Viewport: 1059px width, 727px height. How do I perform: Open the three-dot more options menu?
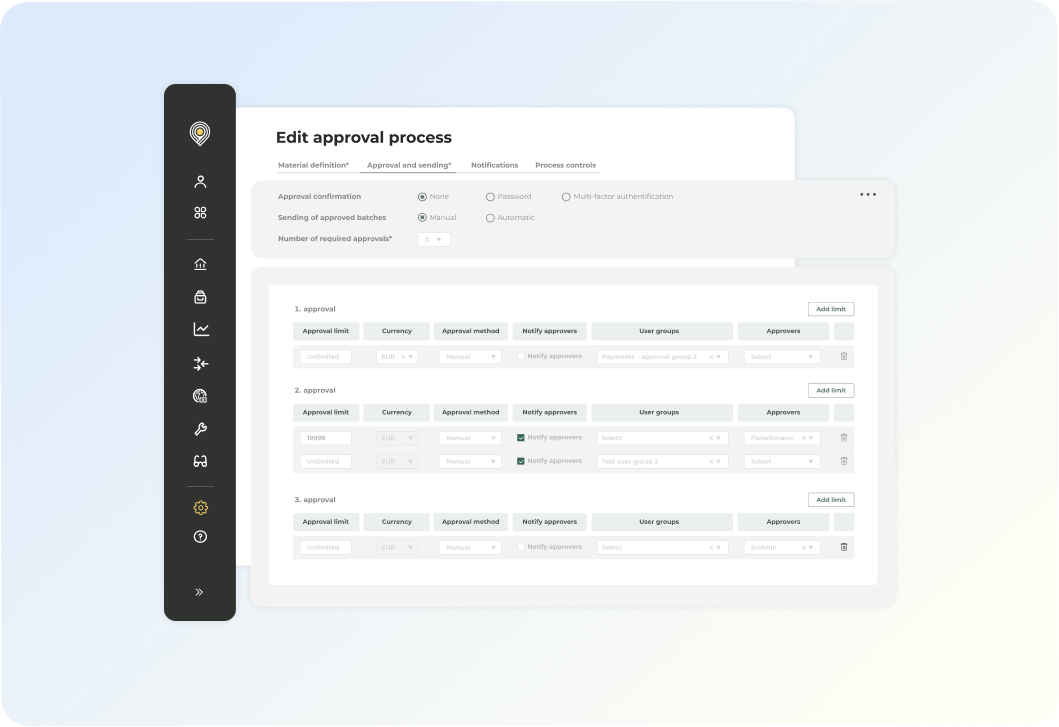[x=868, y=195]
